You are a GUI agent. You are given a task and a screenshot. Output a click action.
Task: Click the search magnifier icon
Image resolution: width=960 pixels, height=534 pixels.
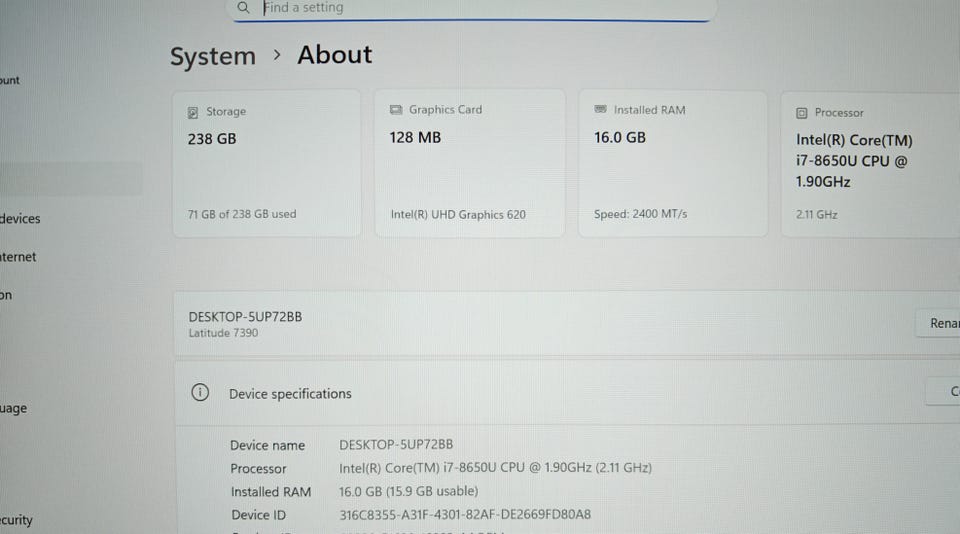click(x=243, y=7)
